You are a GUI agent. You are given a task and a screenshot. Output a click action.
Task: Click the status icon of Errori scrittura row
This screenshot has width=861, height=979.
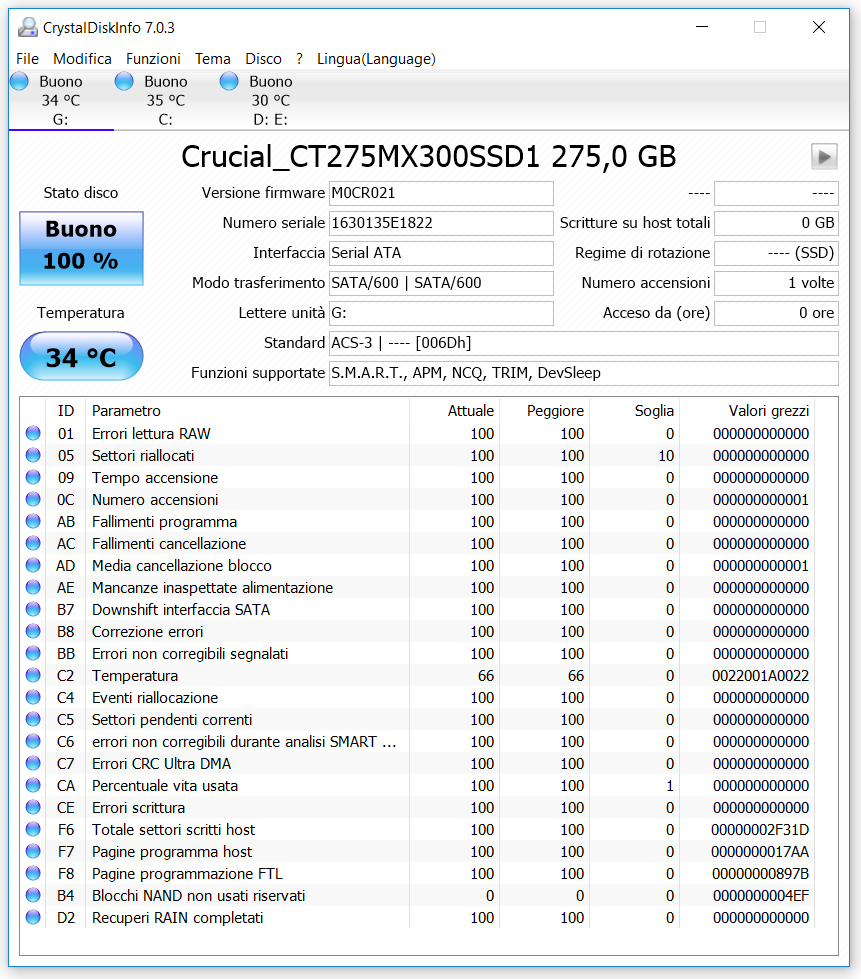(33, 807)
